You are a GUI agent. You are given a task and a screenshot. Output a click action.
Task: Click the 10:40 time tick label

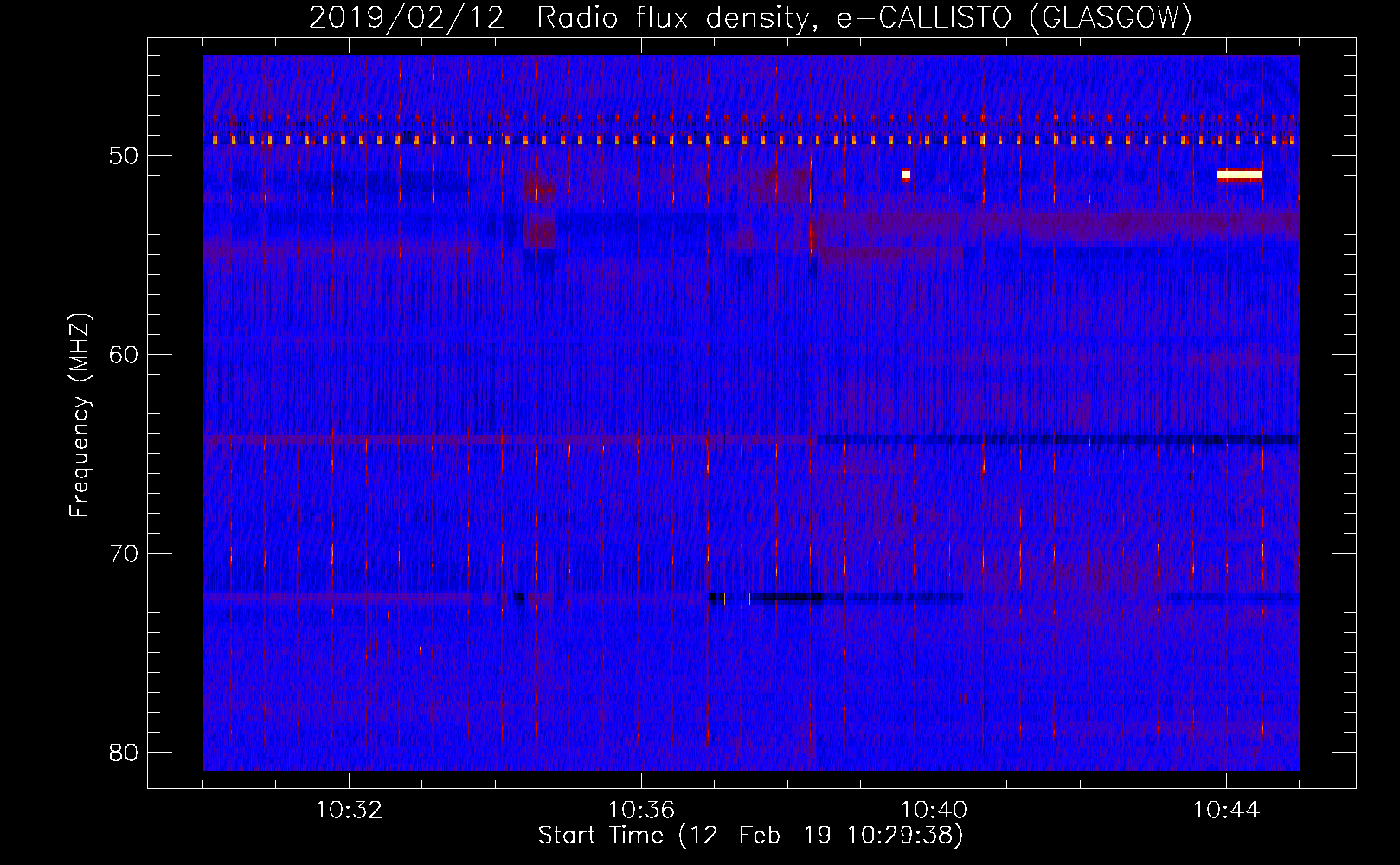pos(934,811)
